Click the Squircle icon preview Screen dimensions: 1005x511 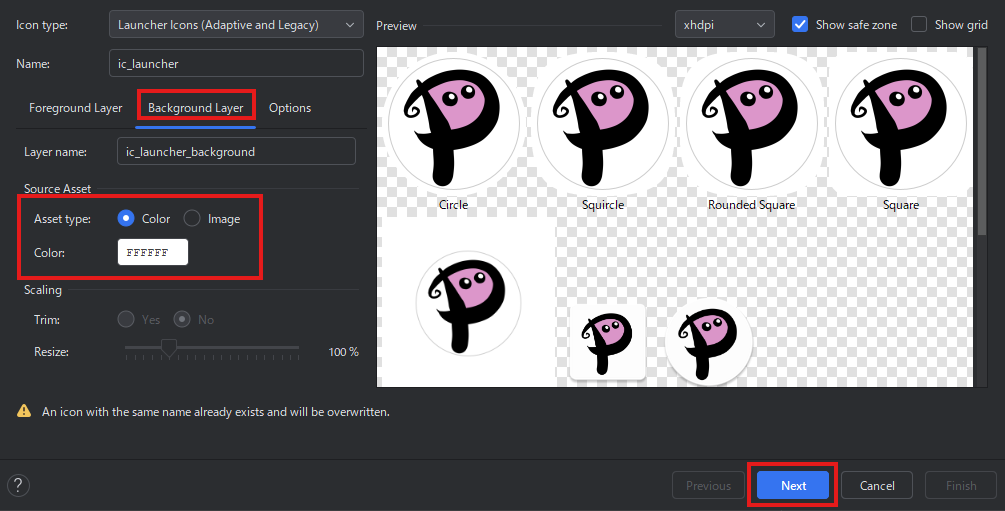(x=602, y=123)
